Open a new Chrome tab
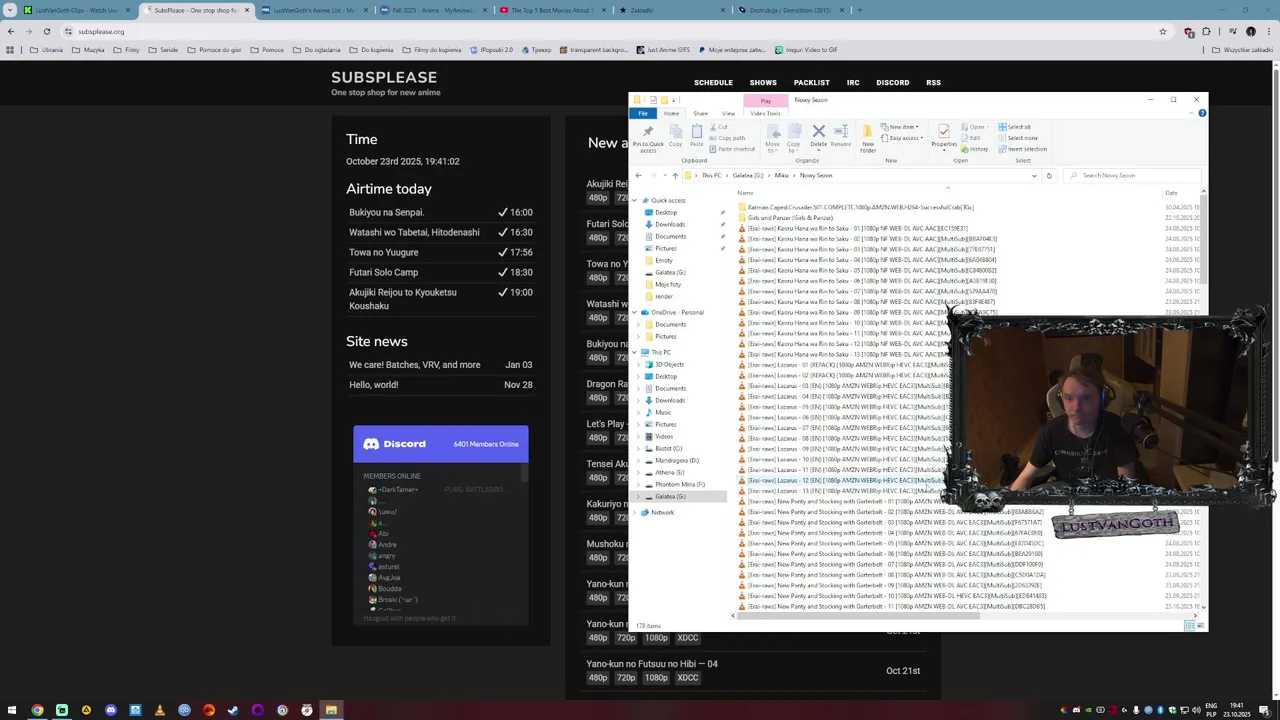Image resolution: width=1280 pixels, height=720 pixels. click(860, 10)
